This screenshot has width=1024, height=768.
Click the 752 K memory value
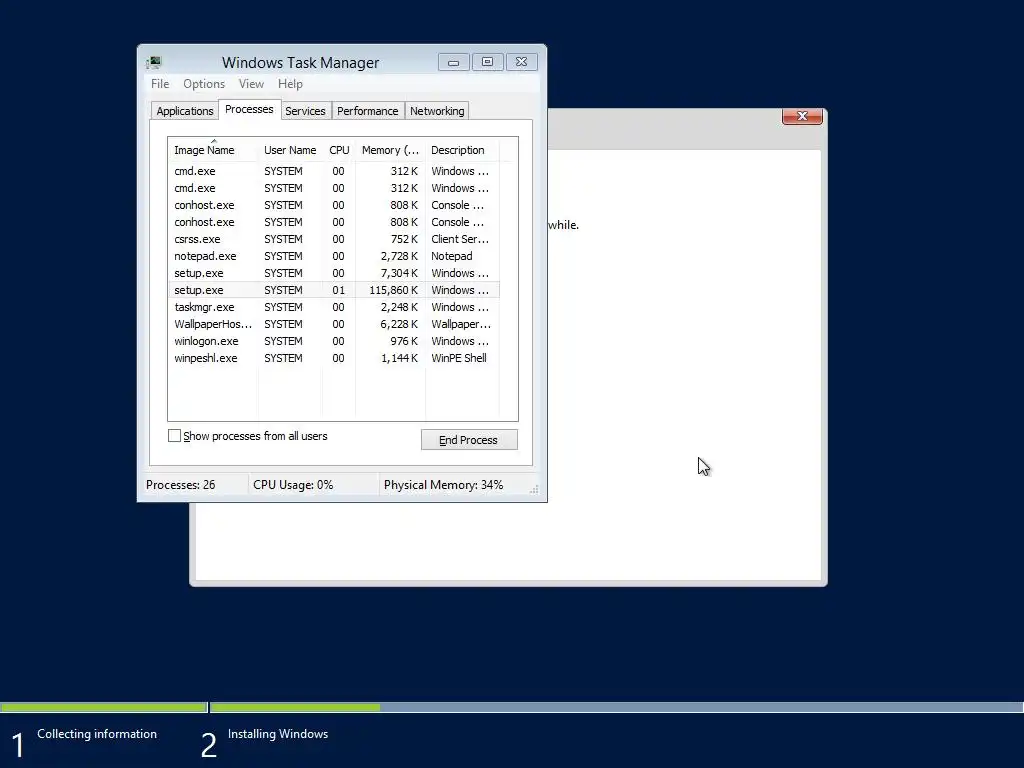click(x=404, y=239)
